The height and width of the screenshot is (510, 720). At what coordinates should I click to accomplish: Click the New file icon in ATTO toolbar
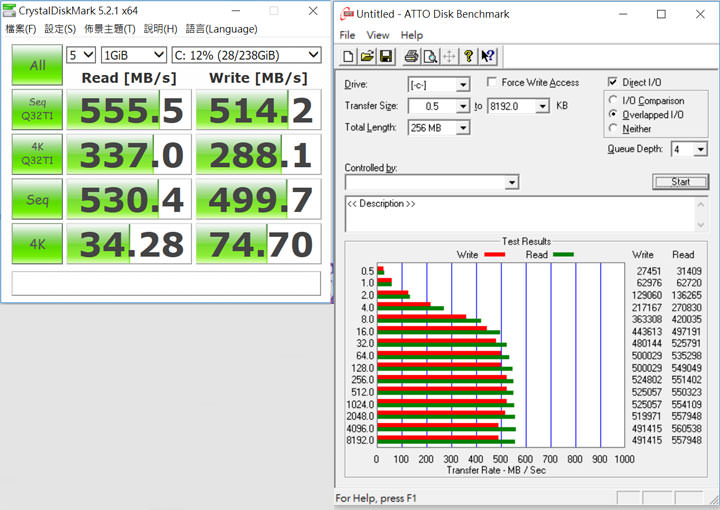(x=348, y=56)
